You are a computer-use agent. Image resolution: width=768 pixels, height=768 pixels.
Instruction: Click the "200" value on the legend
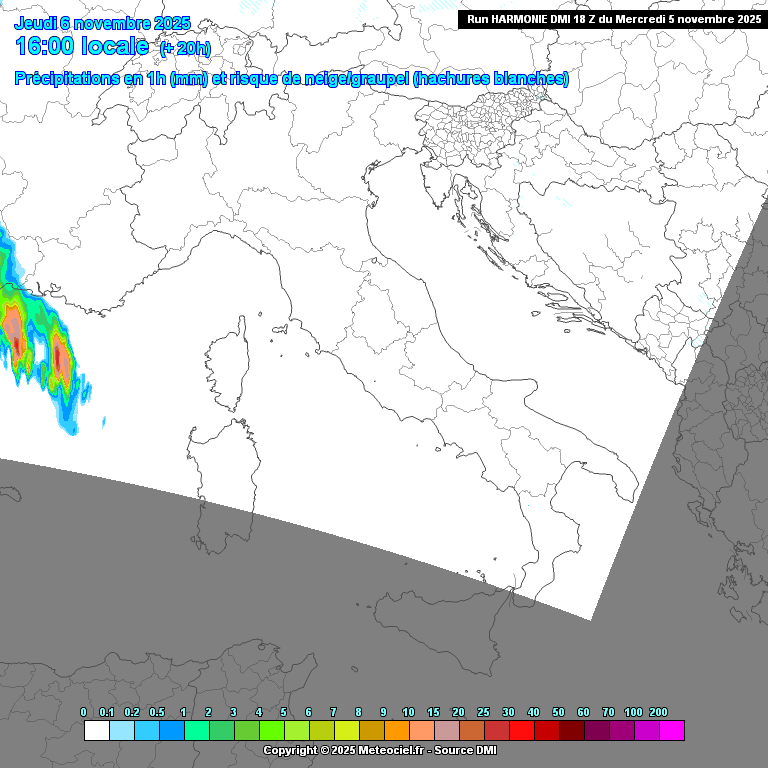pyautogui.click(x=658, y=712)
